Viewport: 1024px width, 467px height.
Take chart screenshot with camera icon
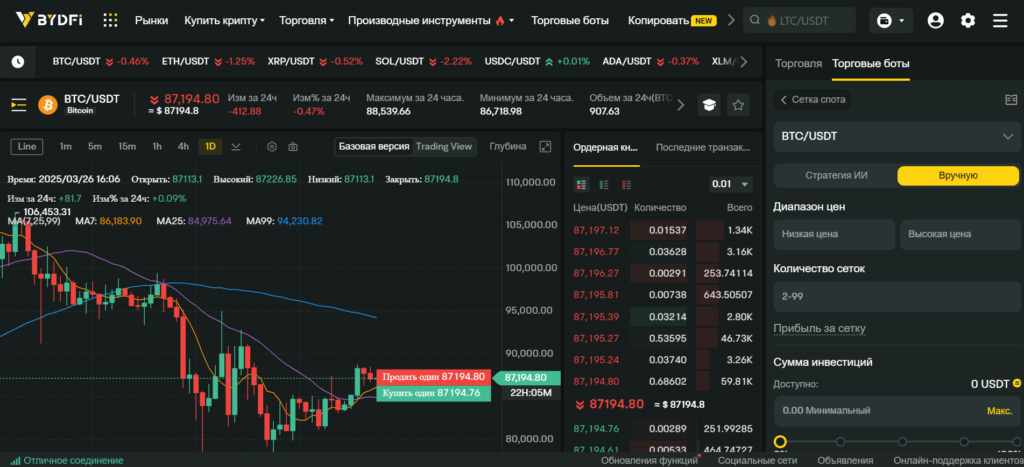click(x=293, y=147)
